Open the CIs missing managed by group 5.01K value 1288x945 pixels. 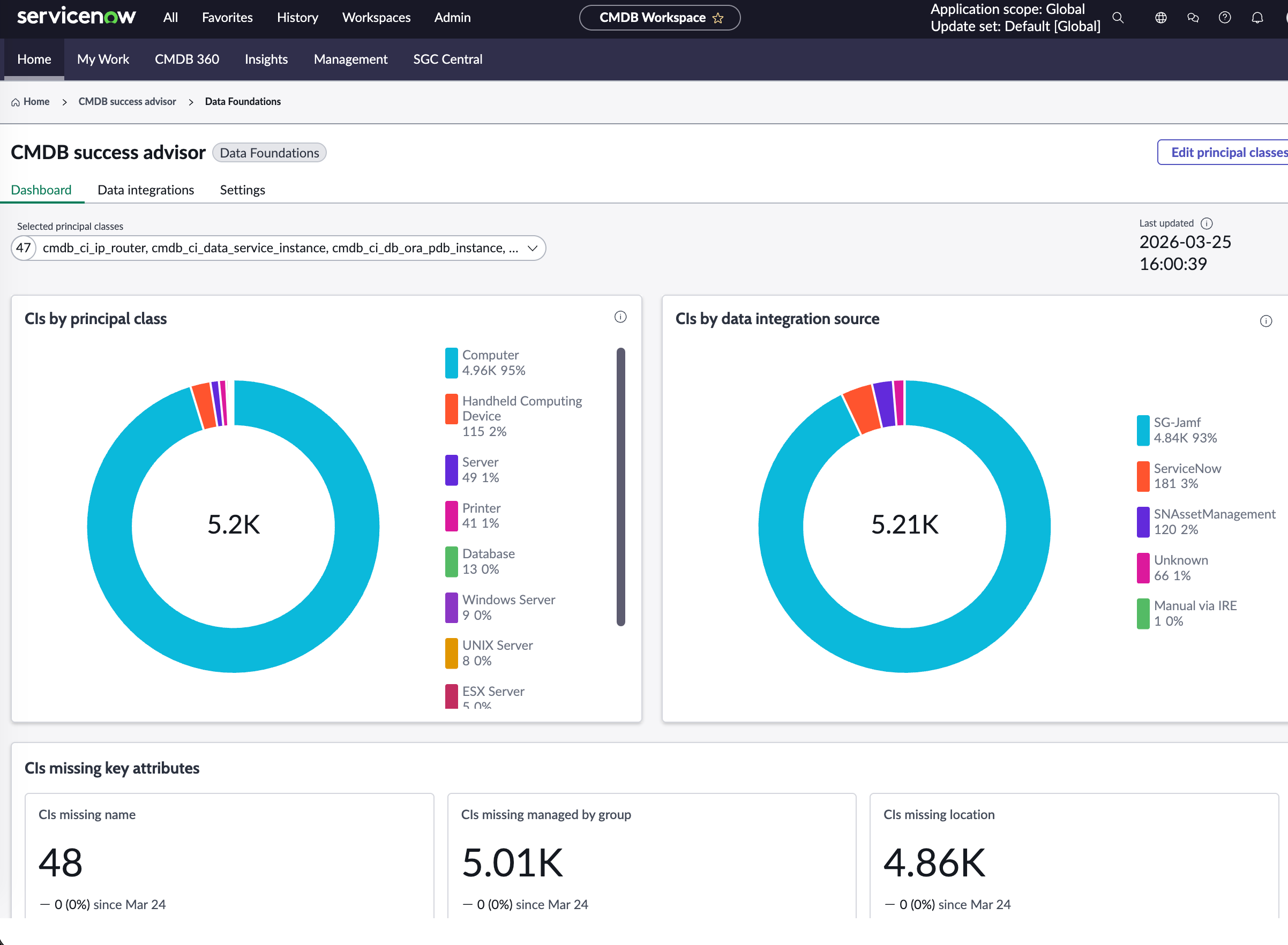coord(512,862)
